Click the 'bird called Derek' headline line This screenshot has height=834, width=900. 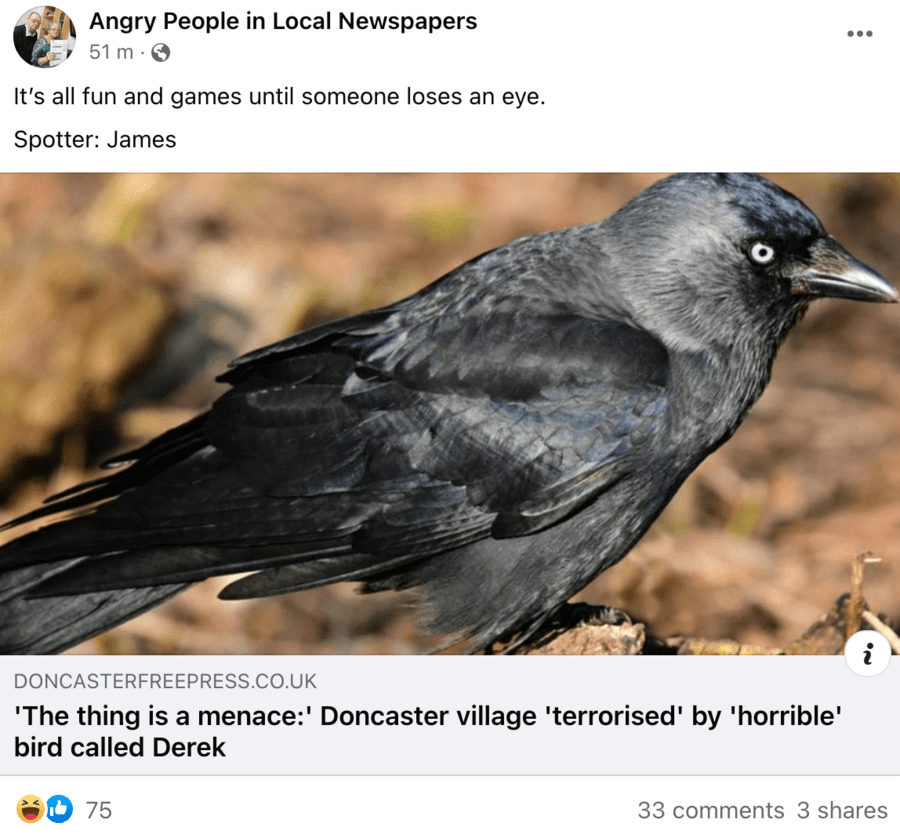[x=120, y=747]
